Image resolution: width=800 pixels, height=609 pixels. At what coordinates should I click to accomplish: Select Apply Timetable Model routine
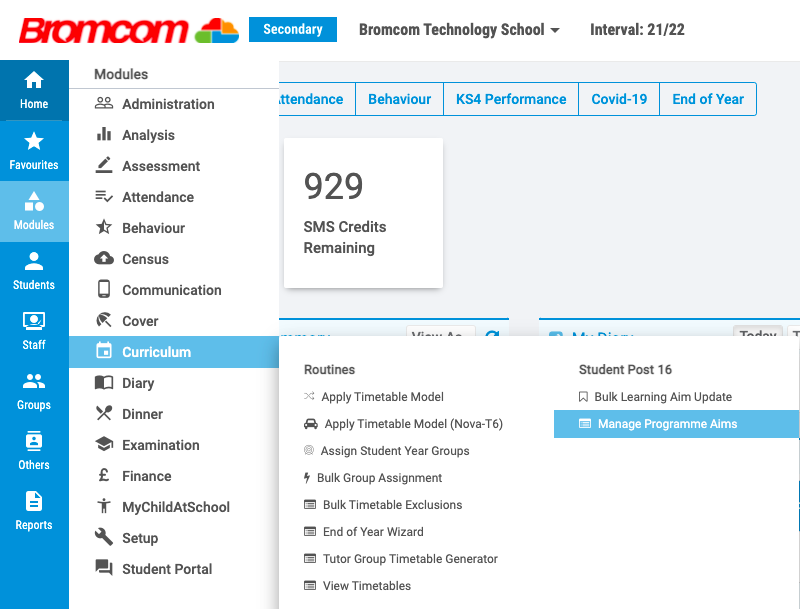click(382, 397)
